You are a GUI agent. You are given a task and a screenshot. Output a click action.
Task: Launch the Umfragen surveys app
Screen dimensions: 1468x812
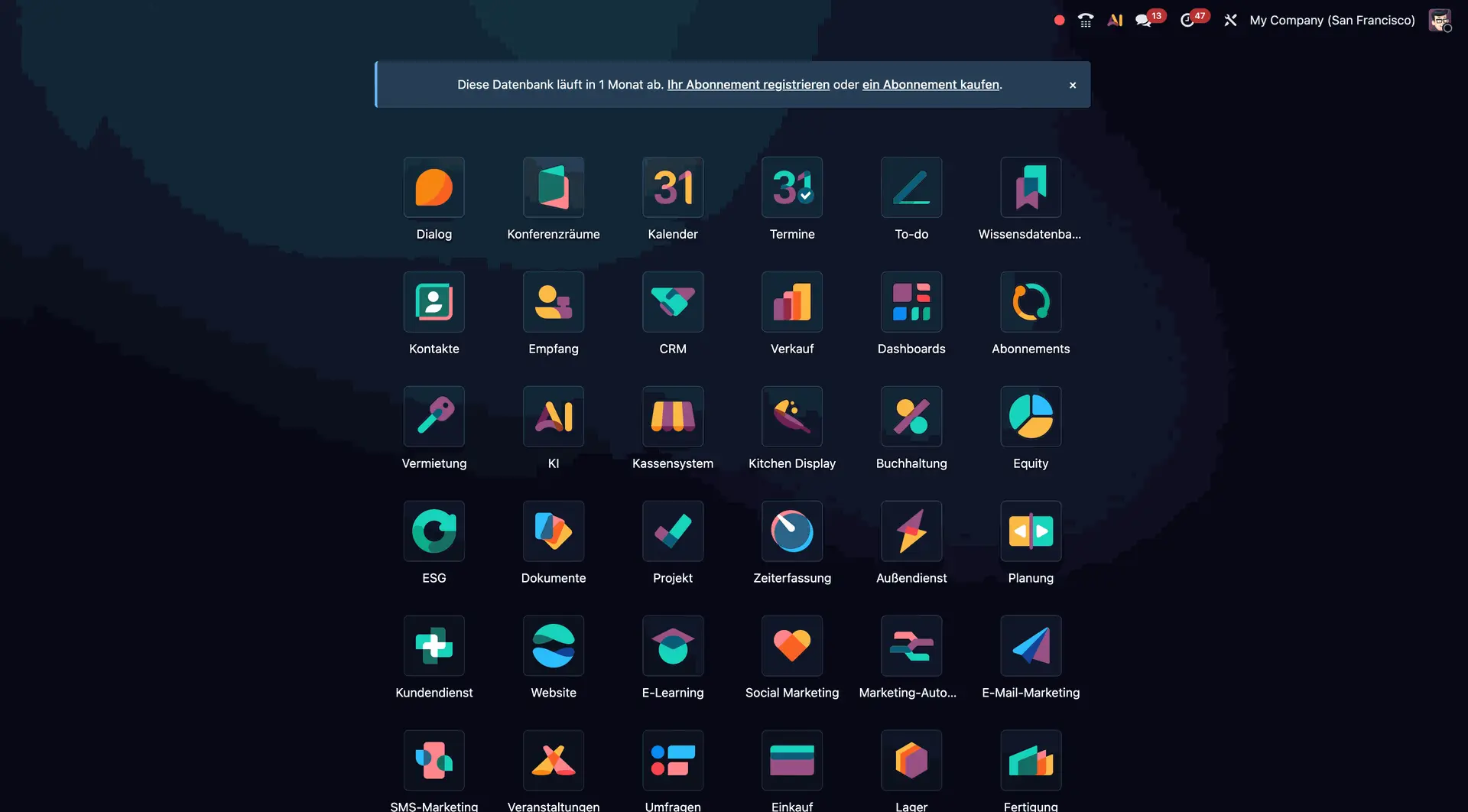point(672,760)
